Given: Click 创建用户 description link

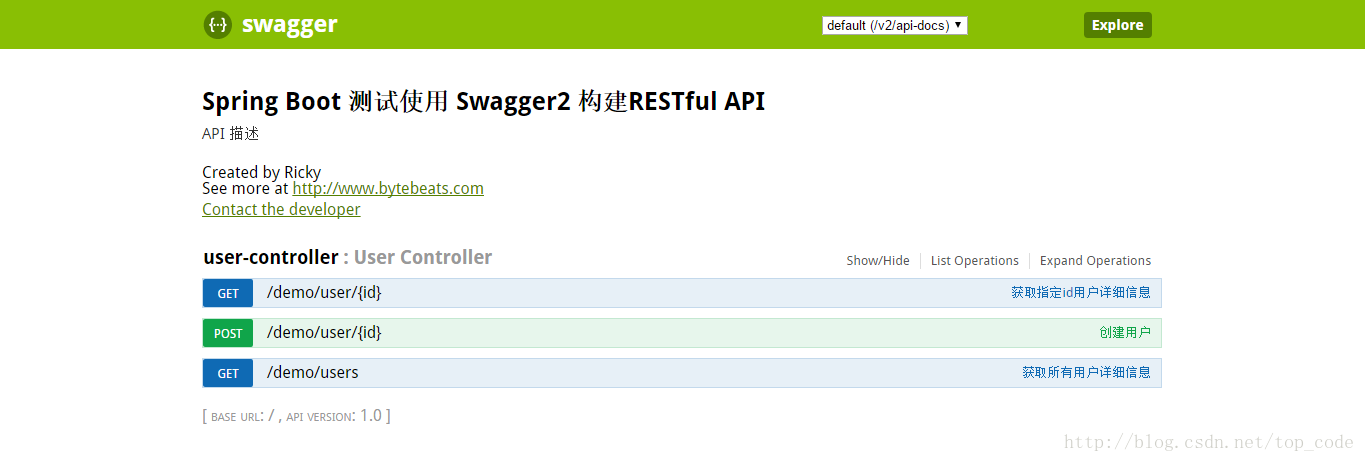Looking at the screenshot, I should tap(1125, 332).
